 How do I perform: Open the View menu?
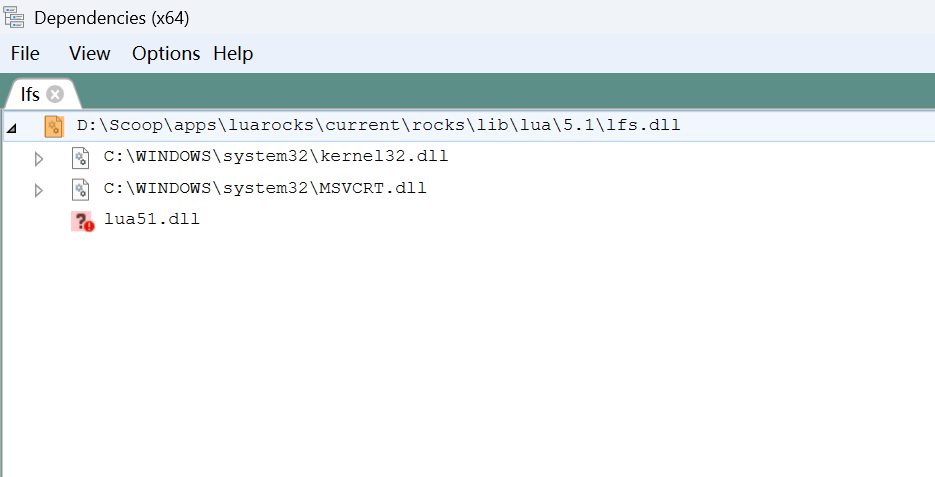tap(90, 53)
